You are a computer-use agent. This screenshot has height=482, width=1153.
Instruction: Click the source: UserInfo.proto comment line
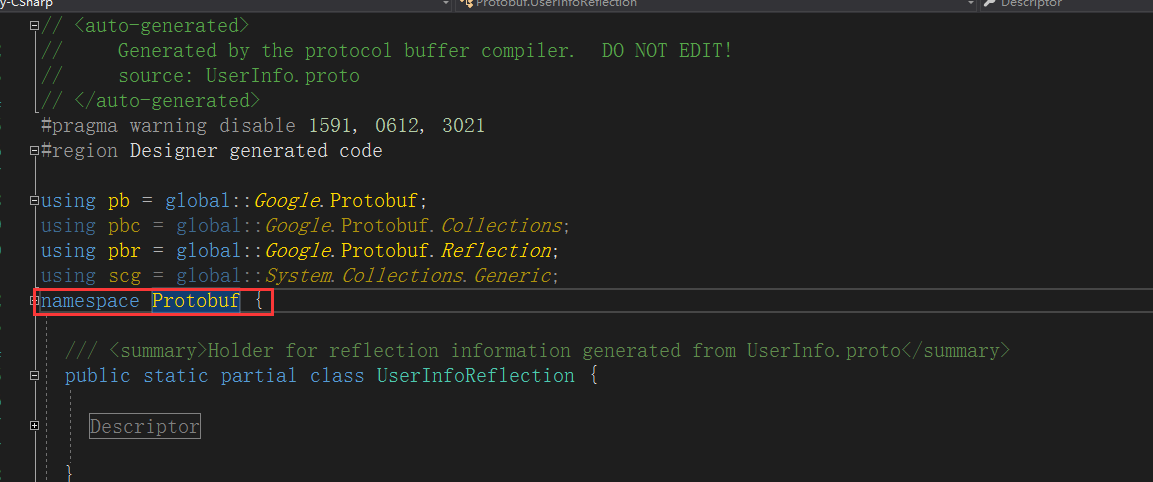tap(238, 76)
